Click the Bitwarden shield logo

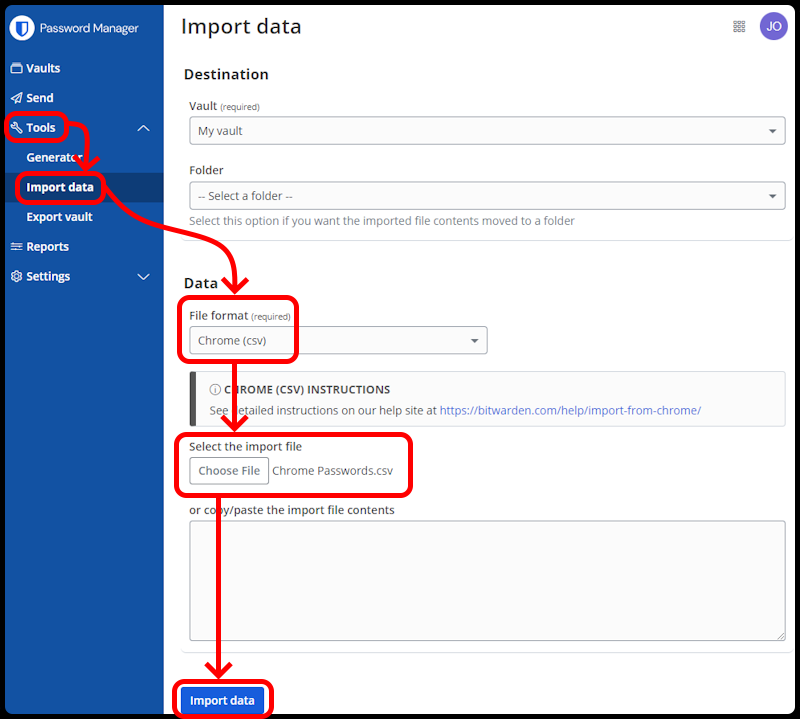click(x=22, y=28)
